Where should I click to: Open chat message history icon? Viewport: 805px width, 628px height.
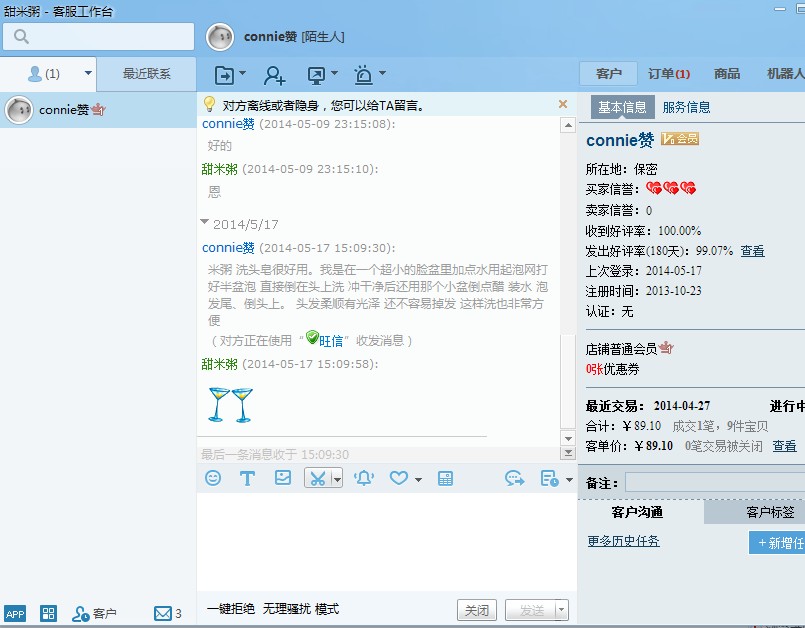pos(549,479)
